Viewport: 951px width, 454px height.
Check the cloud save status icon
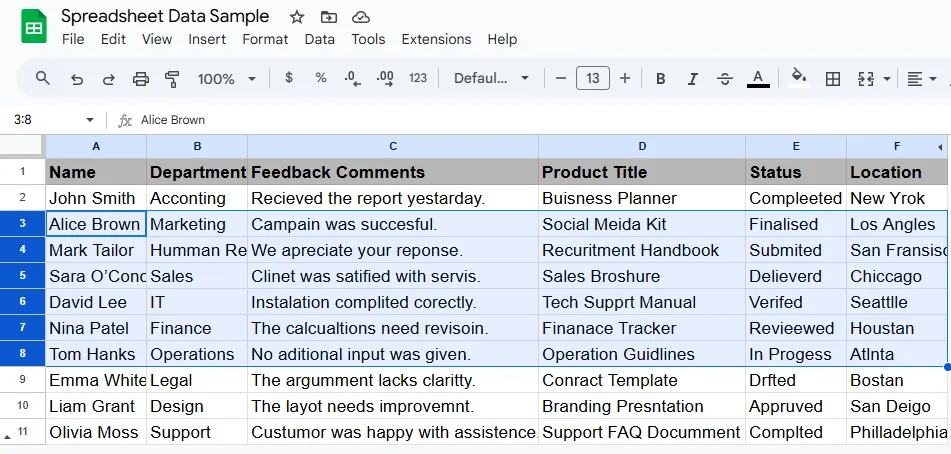[x=361, y=17]
